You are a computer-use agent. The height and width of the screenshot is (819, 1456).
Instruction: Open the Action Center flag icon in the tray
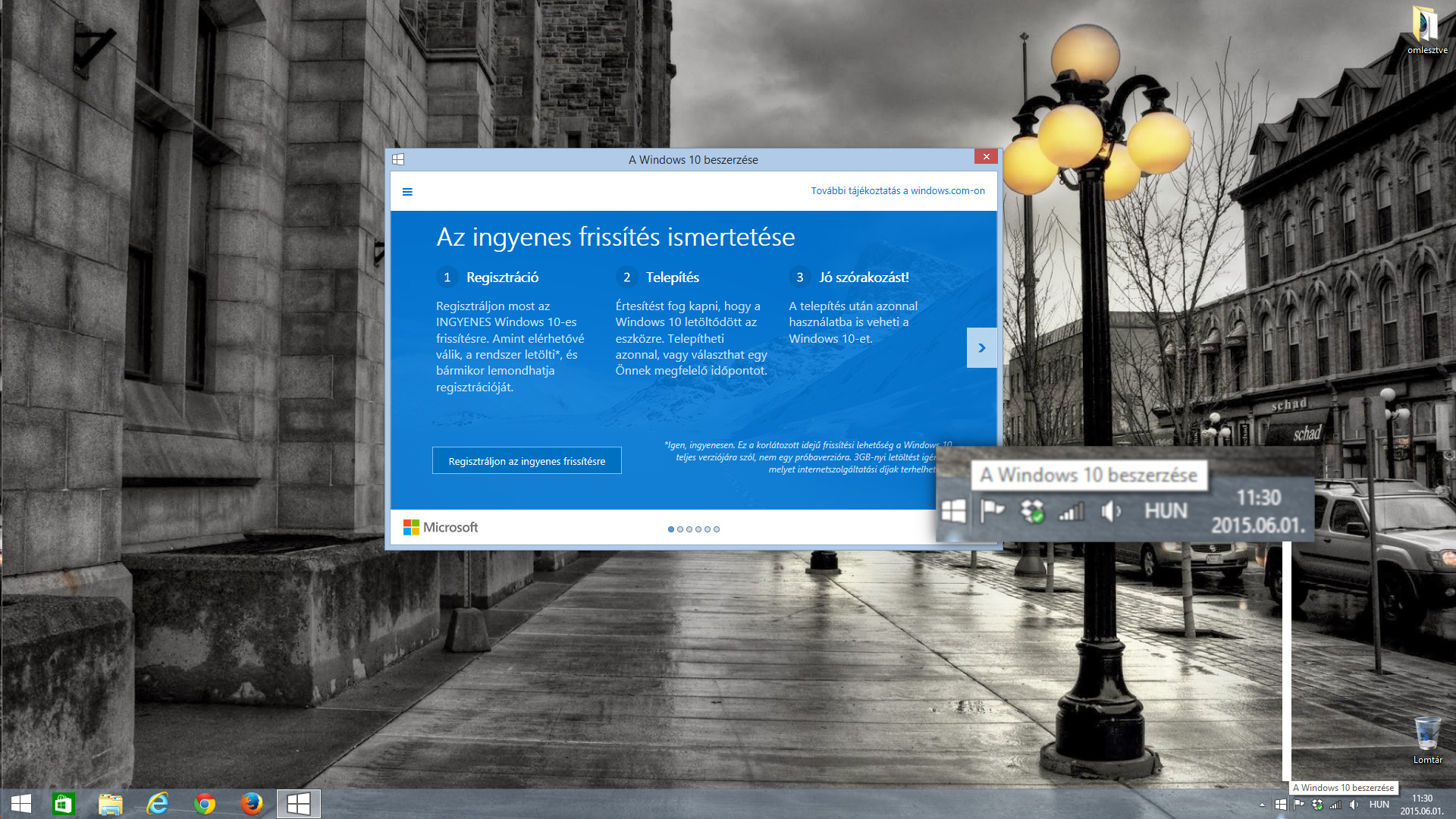1299,805
